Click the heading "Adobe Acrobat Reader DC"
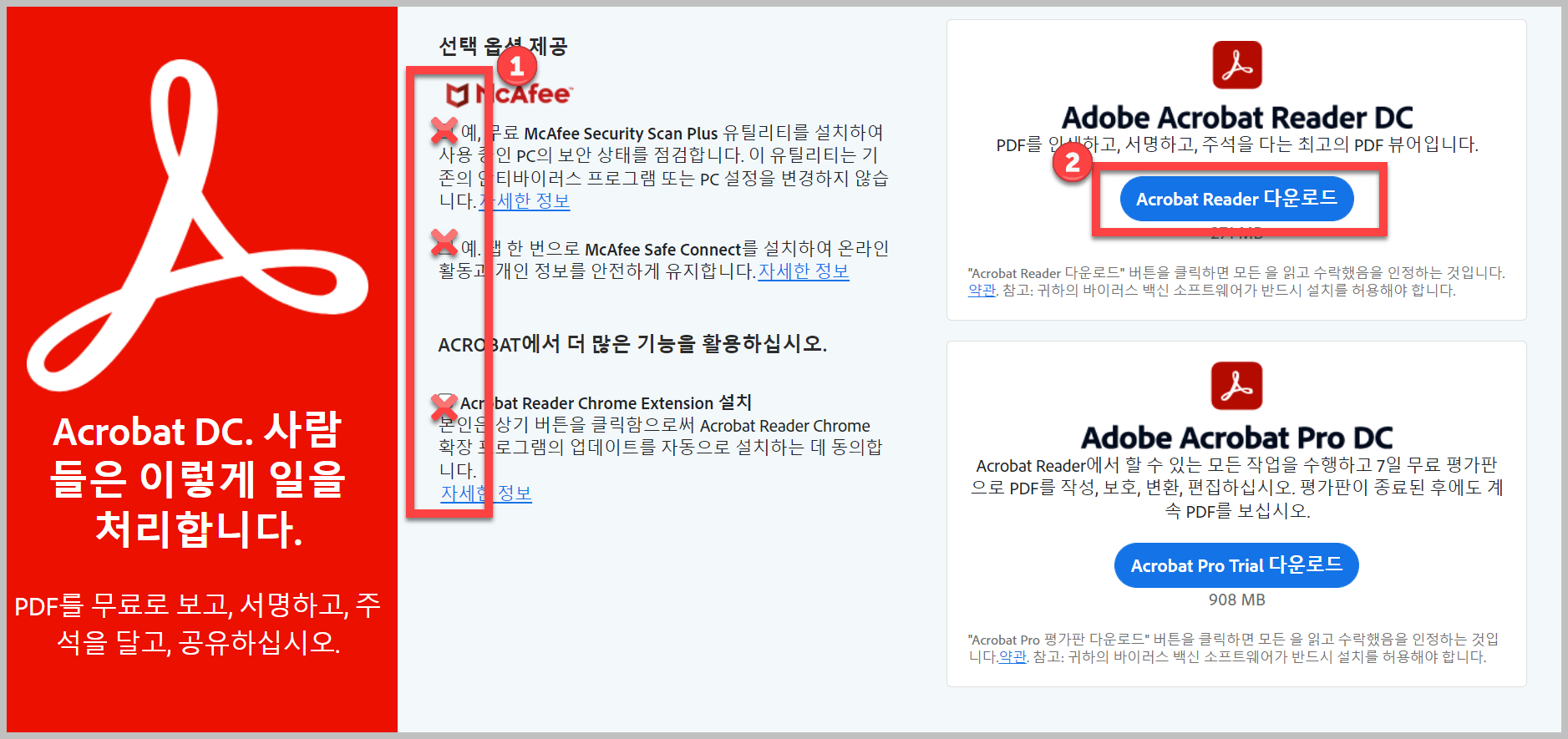 click(x=1237, y=117)
